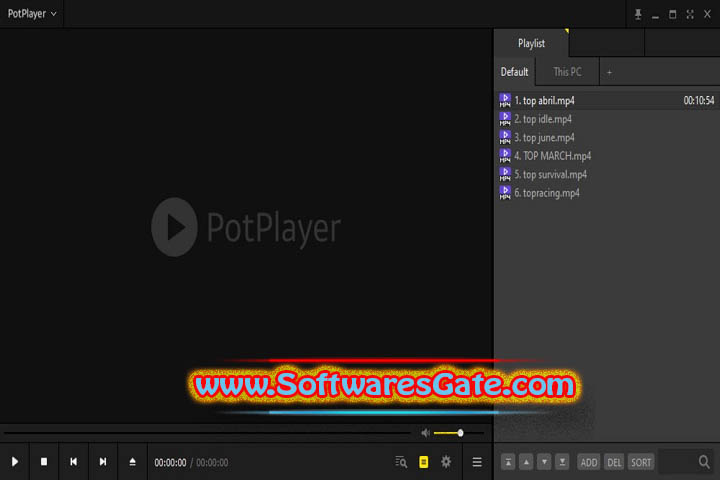The image size is (720, 480).
Task: Open the control panel gear icon
Action: pos(446,462)
